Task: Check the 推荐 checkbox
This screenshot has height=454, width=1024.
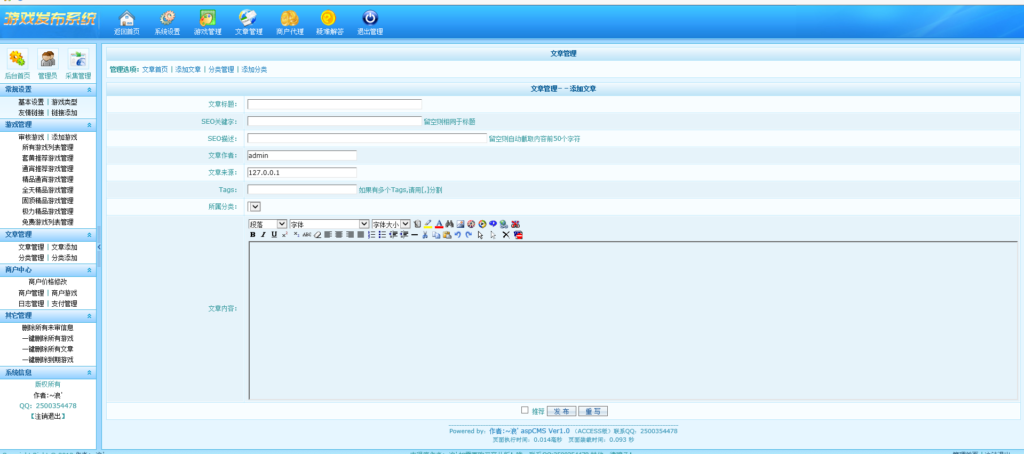Action: pos(525,410)
